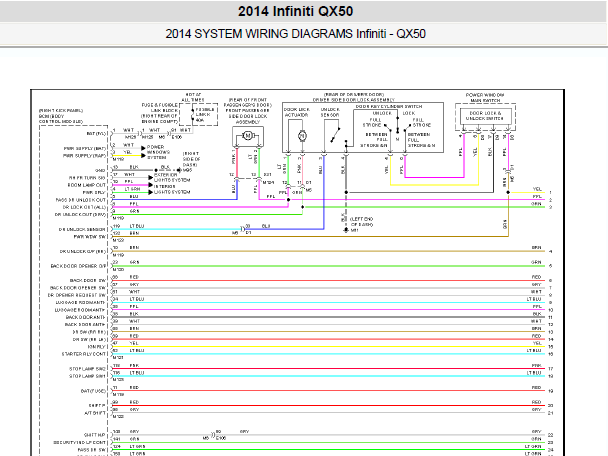Click the '2014 SYSTEM WIRING DIAGRAMS Infiniti - QX50' subtitle
Image resolution: width=608 pixels, height=456 pixels.
pyautogui.click(x=295, y=34)
